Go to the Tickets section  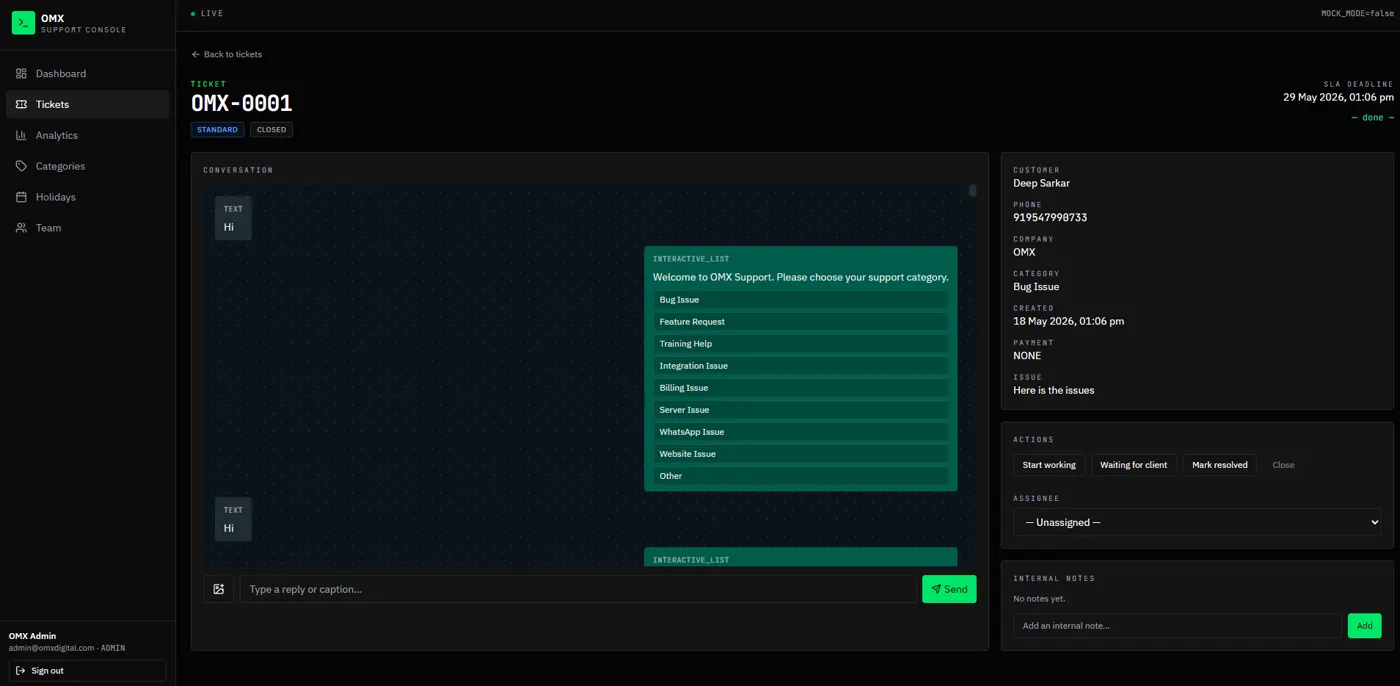point(87,105)
